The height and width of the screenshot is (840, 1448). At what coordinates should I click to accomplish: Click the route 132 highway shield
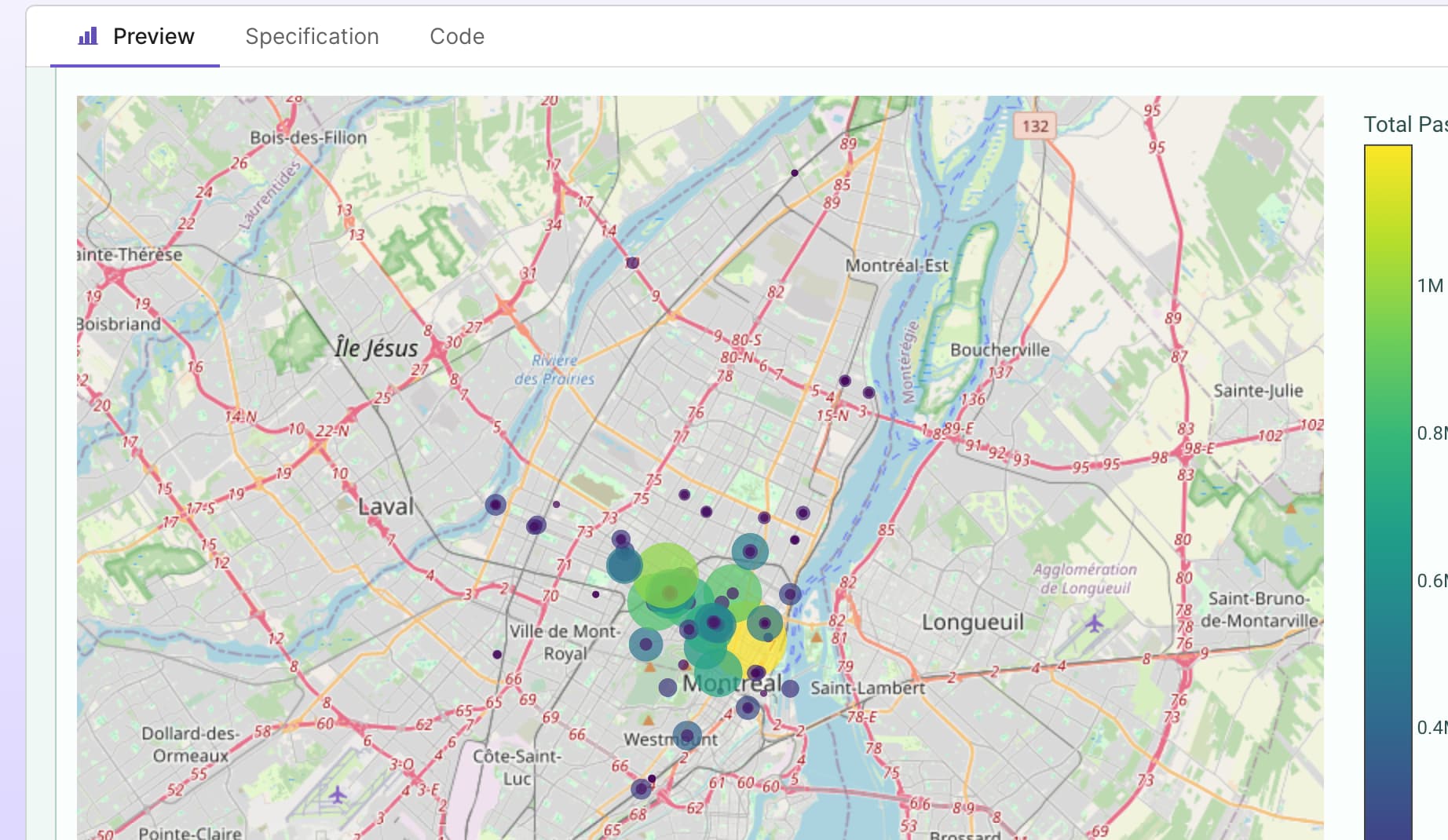pyautogui.click(x=1035, y=126)
